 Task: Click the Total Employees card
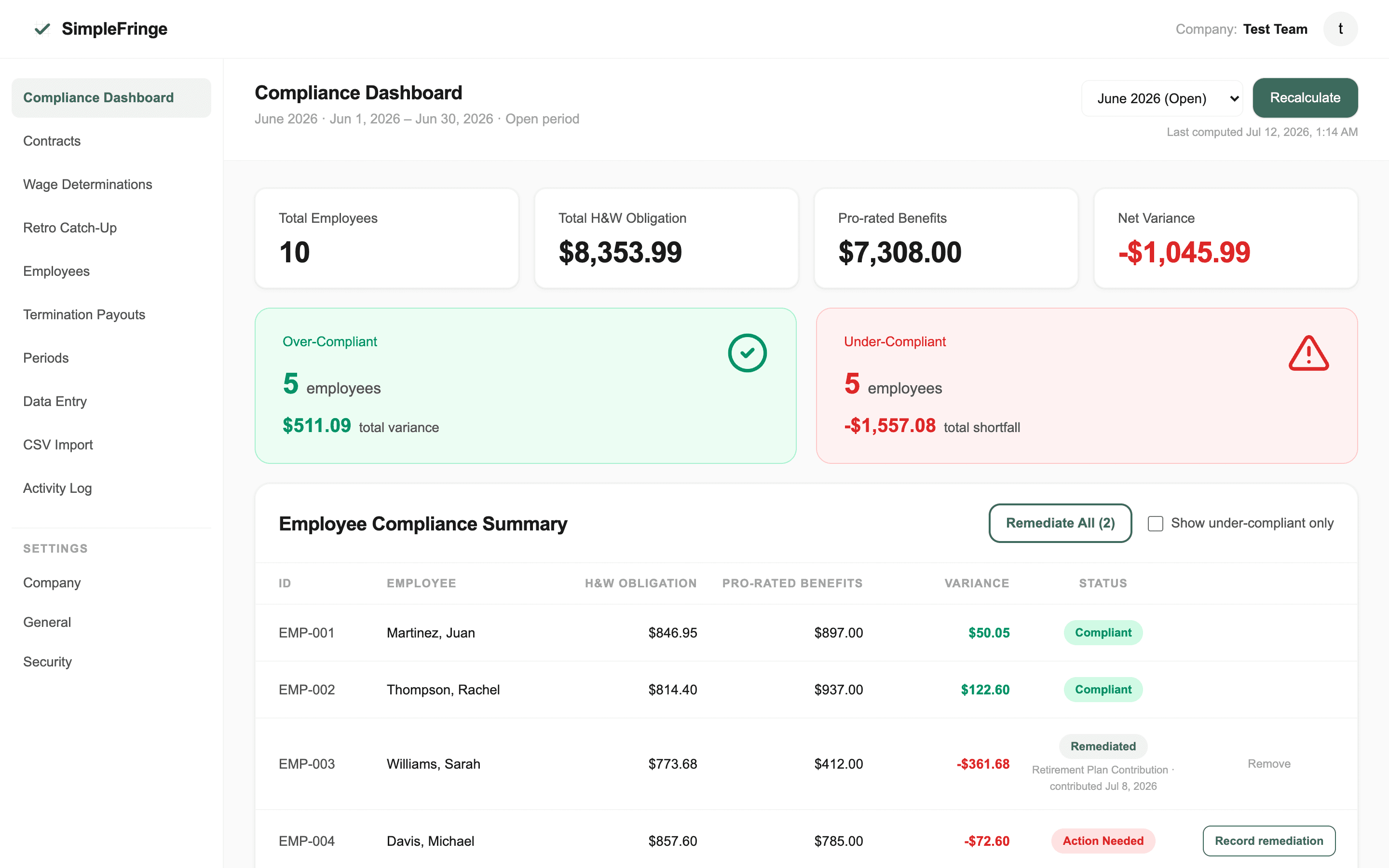coord(387,238)
